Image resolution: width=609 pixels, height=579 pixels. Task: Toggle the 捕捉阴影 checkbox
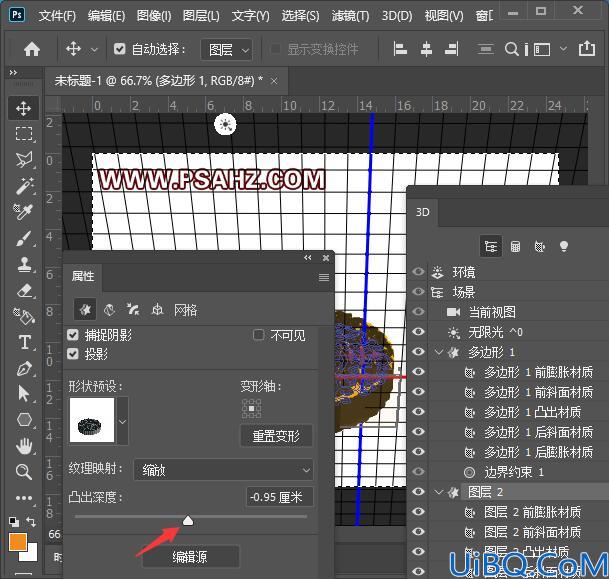(73, 335)
